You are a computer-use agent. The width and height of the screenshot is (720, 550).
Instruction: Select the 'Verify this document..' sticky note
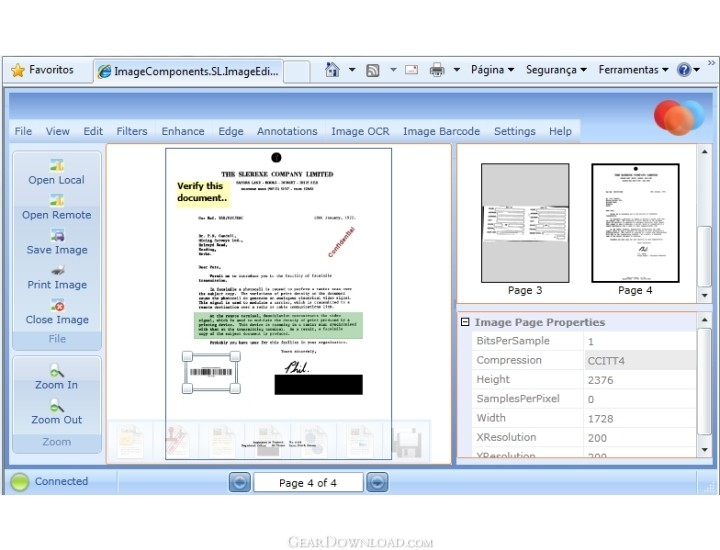point(202,192)
